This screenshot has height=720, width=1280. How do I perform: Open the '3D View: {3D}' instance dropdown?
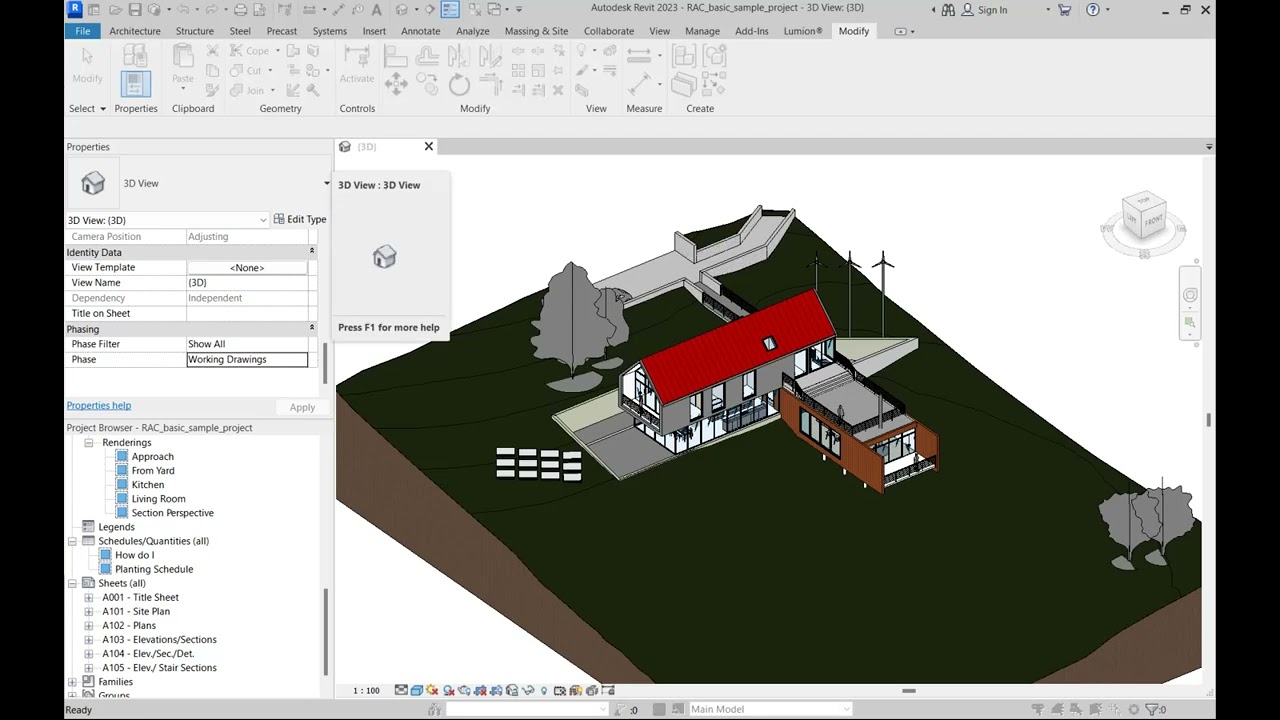point(263,220)
